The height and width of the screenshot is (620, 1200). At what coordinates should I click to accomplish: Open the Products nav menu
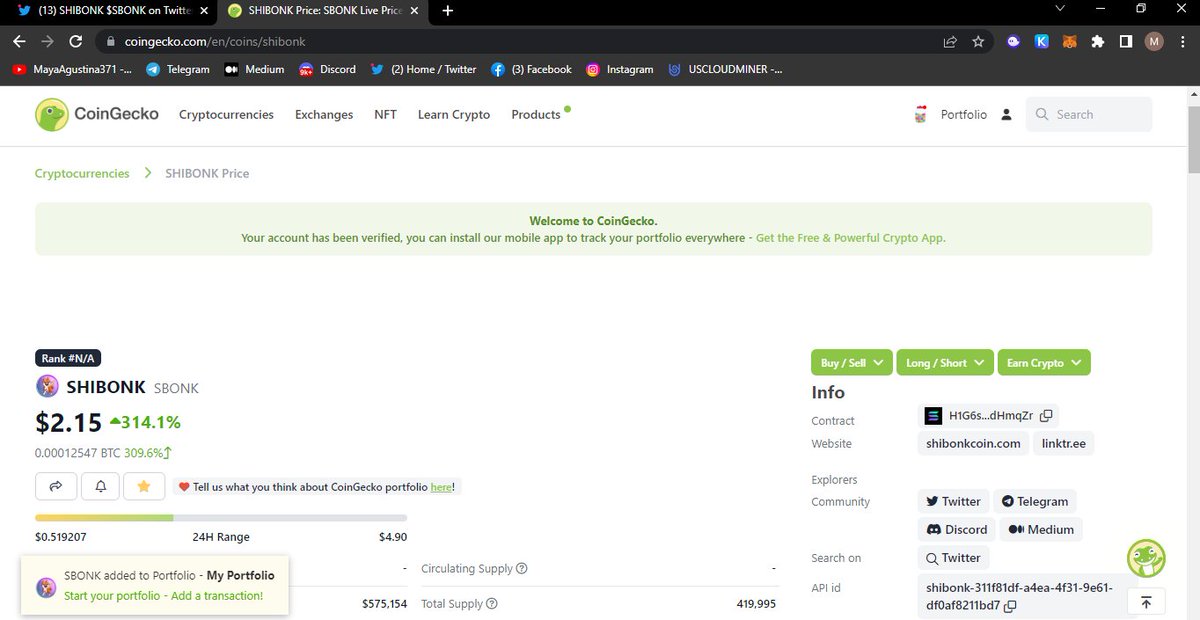point(536,115)
